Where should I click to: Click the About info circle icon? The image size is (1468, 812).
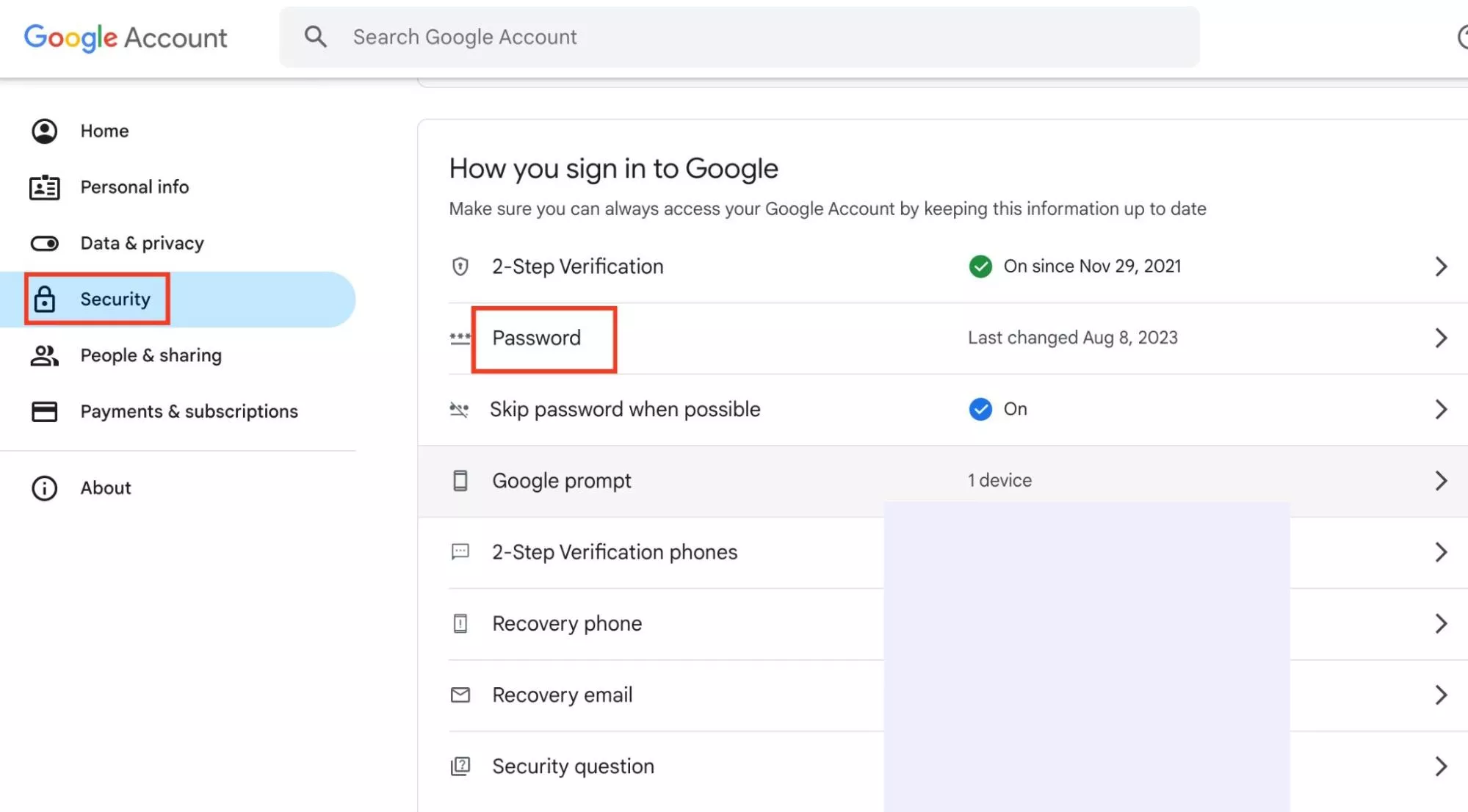coord(44,488)
